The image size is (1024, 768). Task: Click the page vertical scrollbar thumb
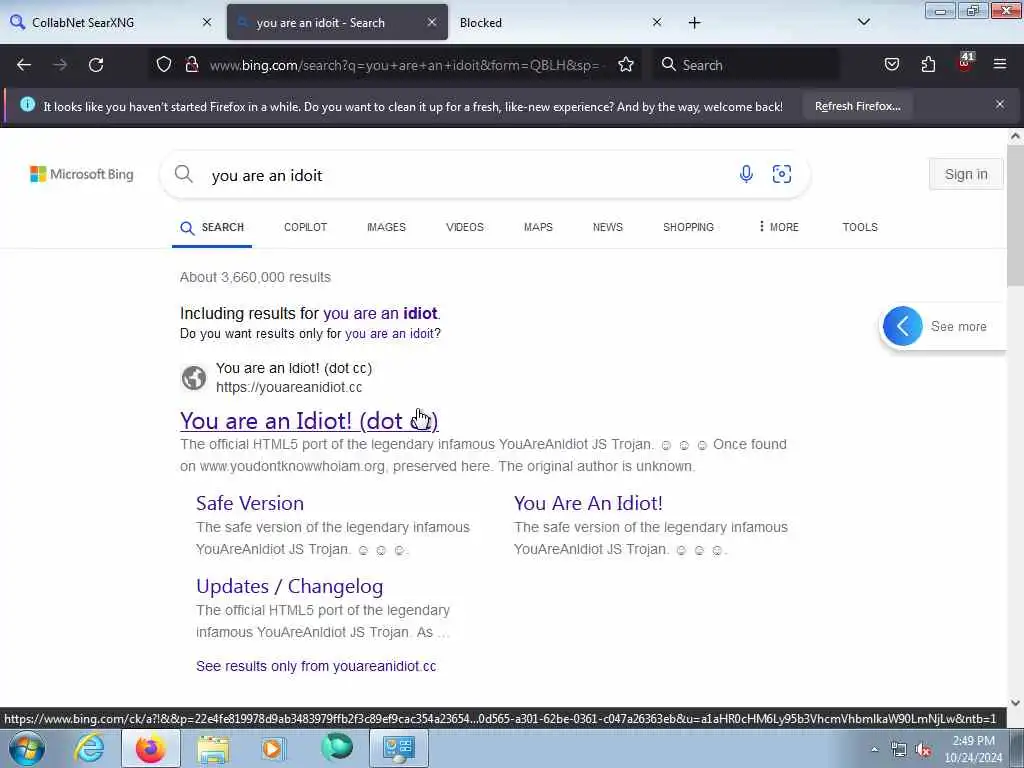1015,216
